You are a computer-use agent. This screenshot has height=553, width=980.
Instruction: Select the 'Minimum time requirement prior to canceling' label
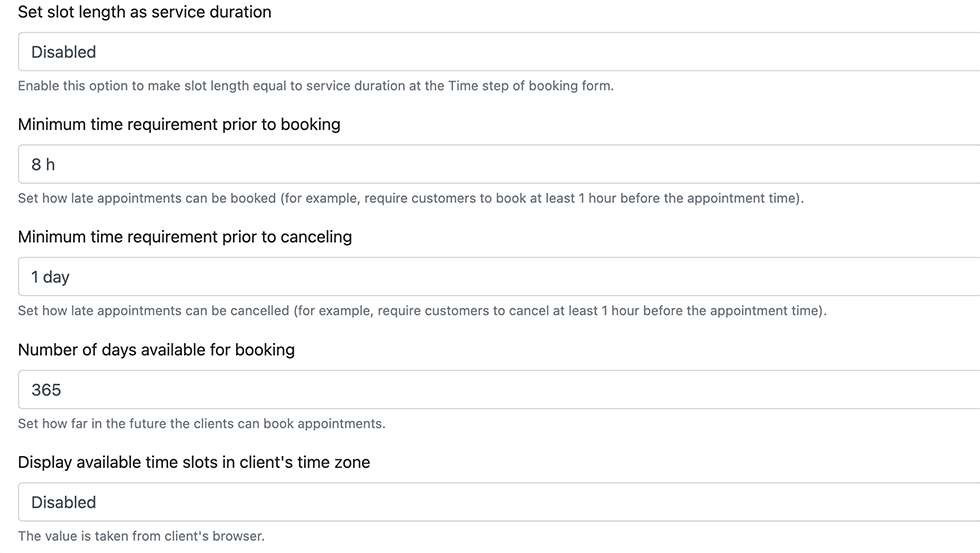(x=185, y=237)
